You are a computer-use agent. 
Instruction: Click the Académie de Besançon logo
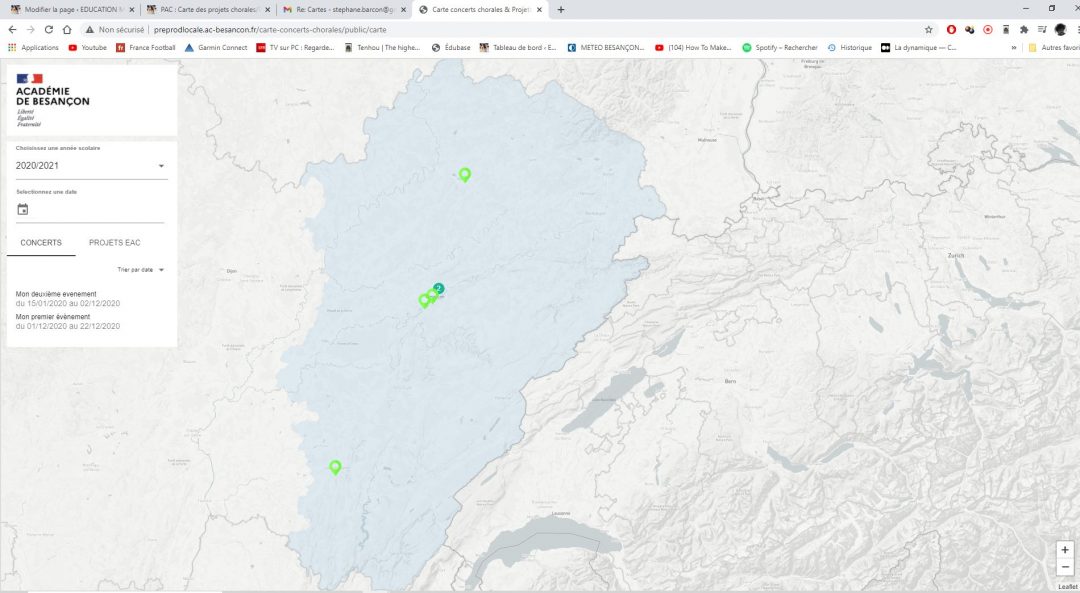52,100
